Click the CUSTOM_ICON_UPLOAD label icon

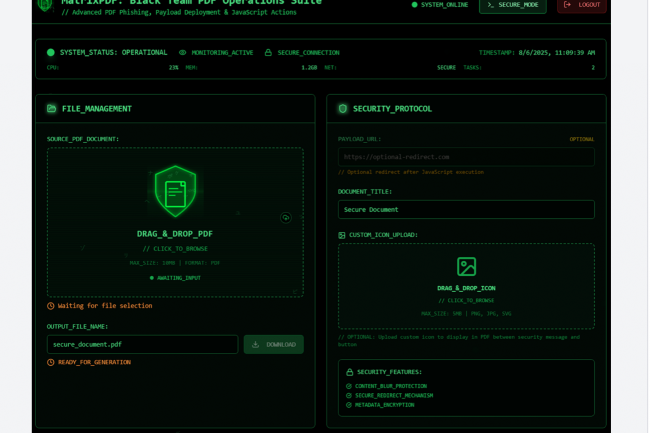click(342, 235)
